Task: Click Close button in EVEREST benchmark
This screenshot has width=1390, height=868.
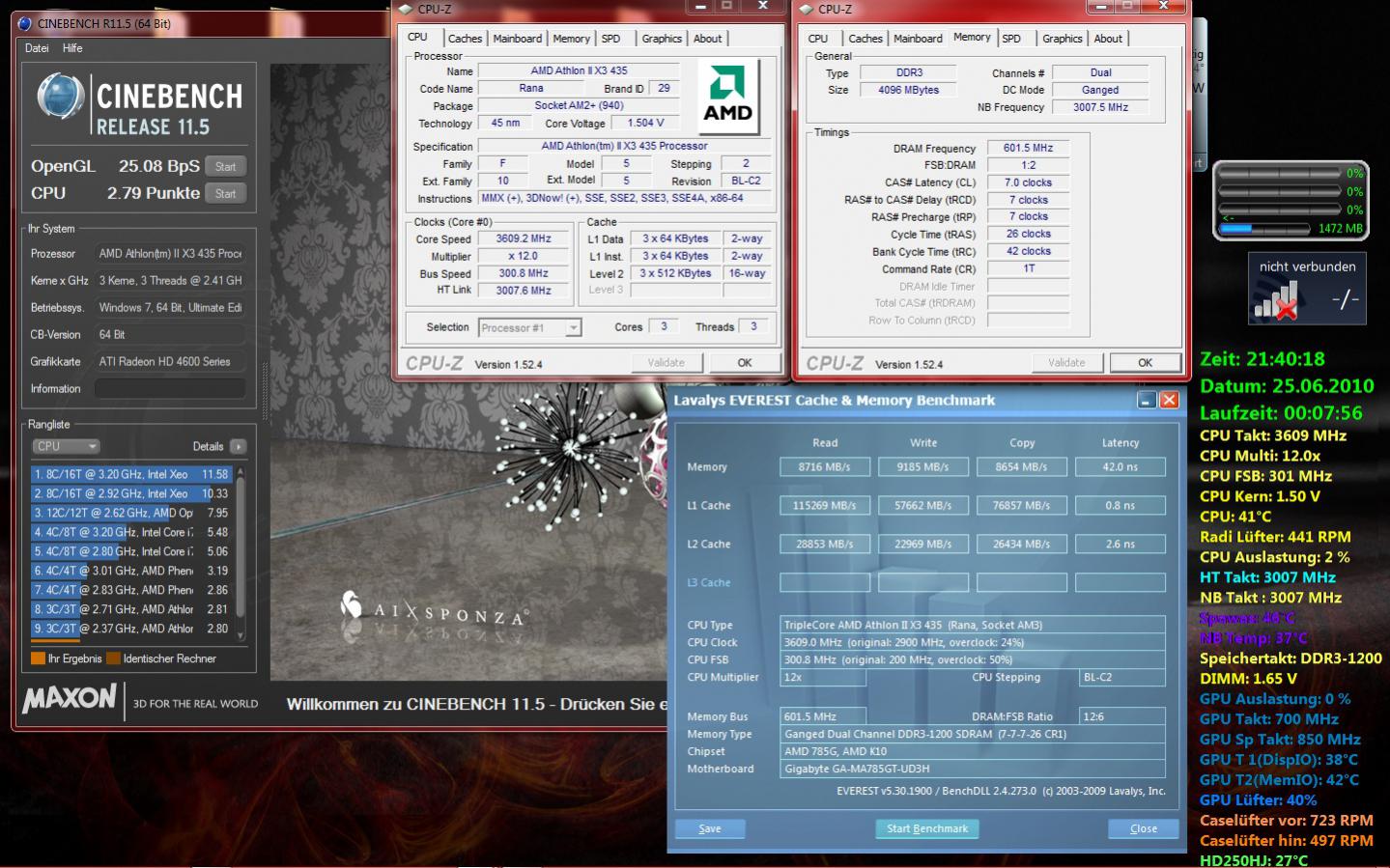Action: click(1144, 828)
